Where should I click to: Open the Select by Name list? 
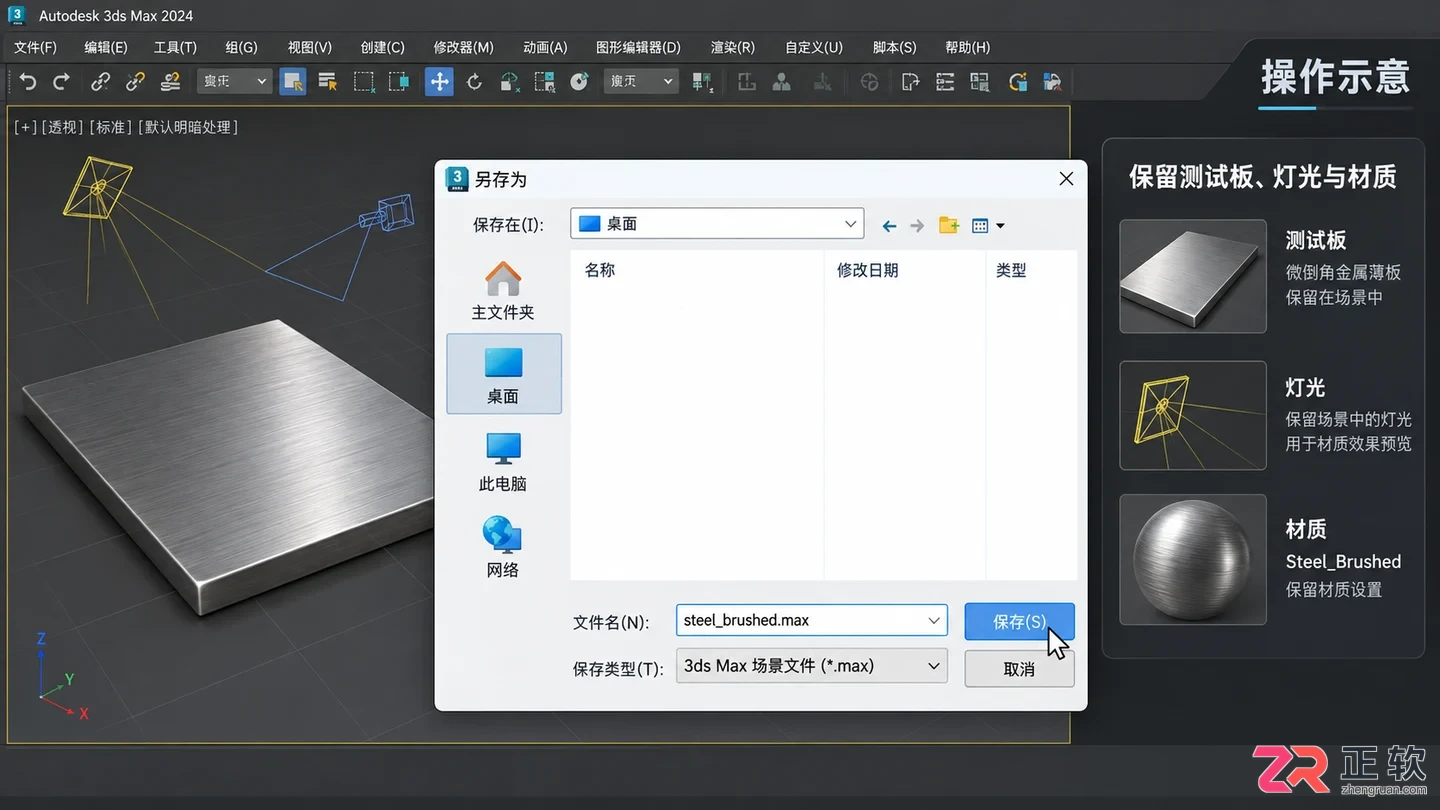pos(327,82)
